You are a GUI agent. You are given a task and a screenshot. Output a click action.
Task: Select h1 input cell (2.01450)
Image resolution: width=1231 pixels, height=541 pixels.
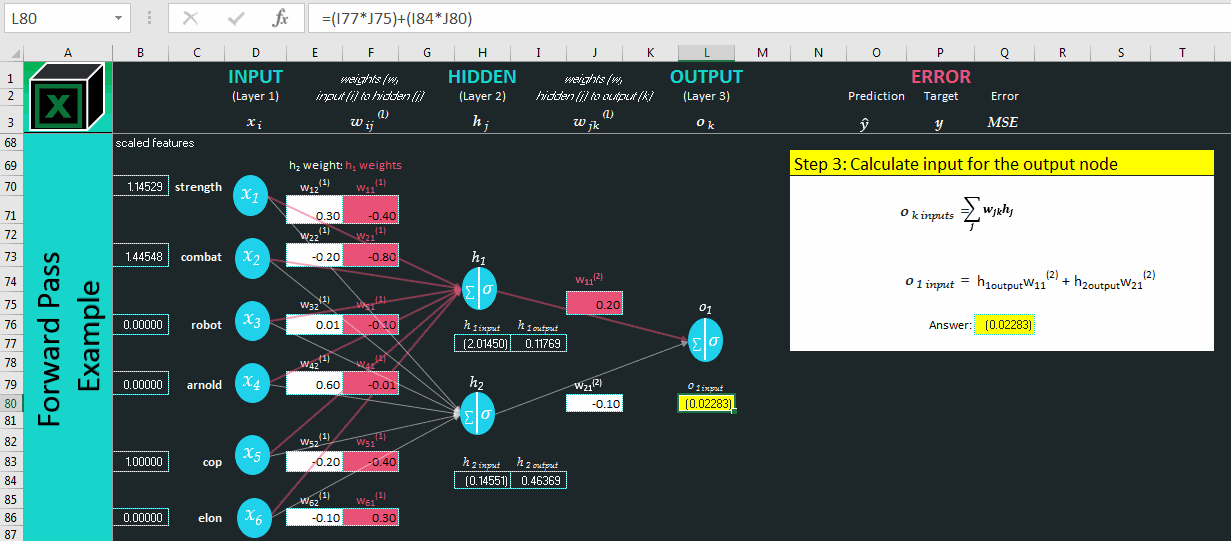(x=482, y=343)
